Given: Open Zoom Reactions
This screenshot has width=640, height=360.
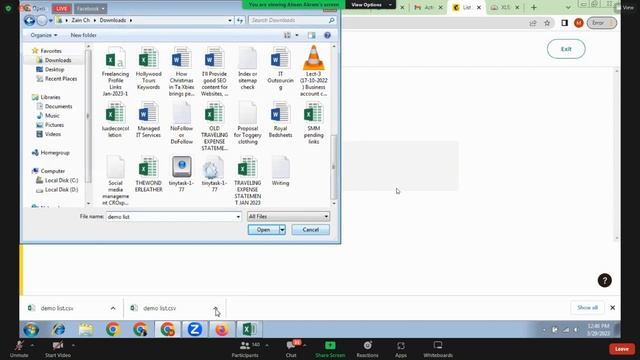Looking at the screenshot, I should coord(367,349).
